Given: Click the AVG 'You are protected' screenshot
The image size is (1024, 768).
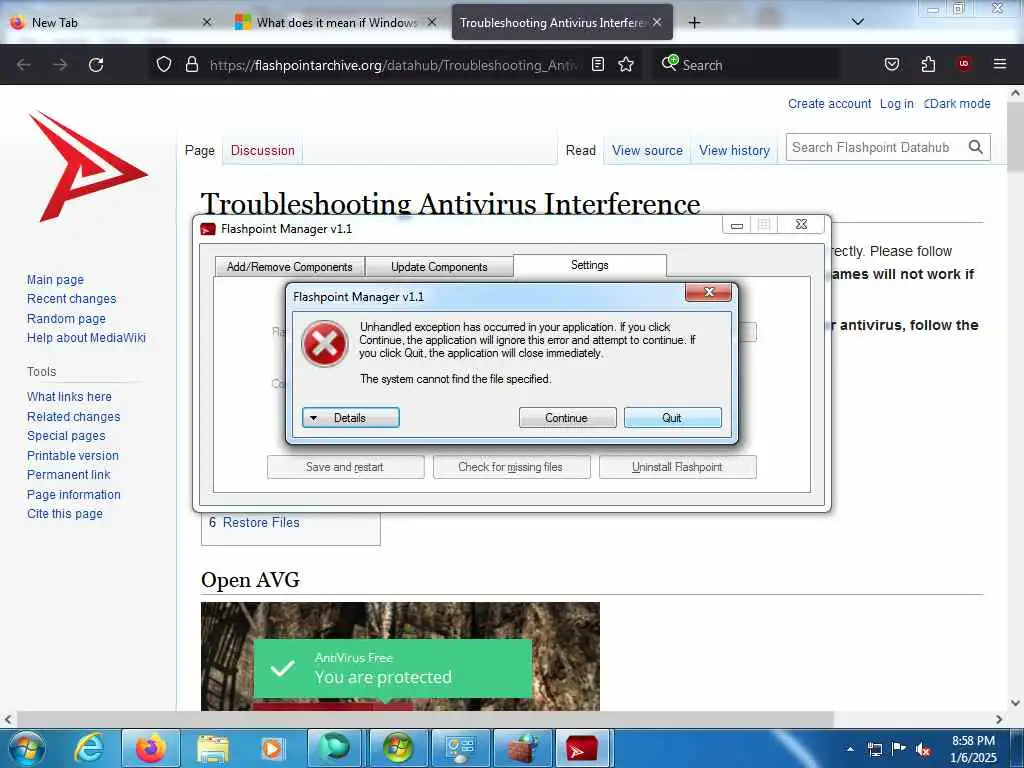Looking at the screenshot, I should click(x=400, y=656).
